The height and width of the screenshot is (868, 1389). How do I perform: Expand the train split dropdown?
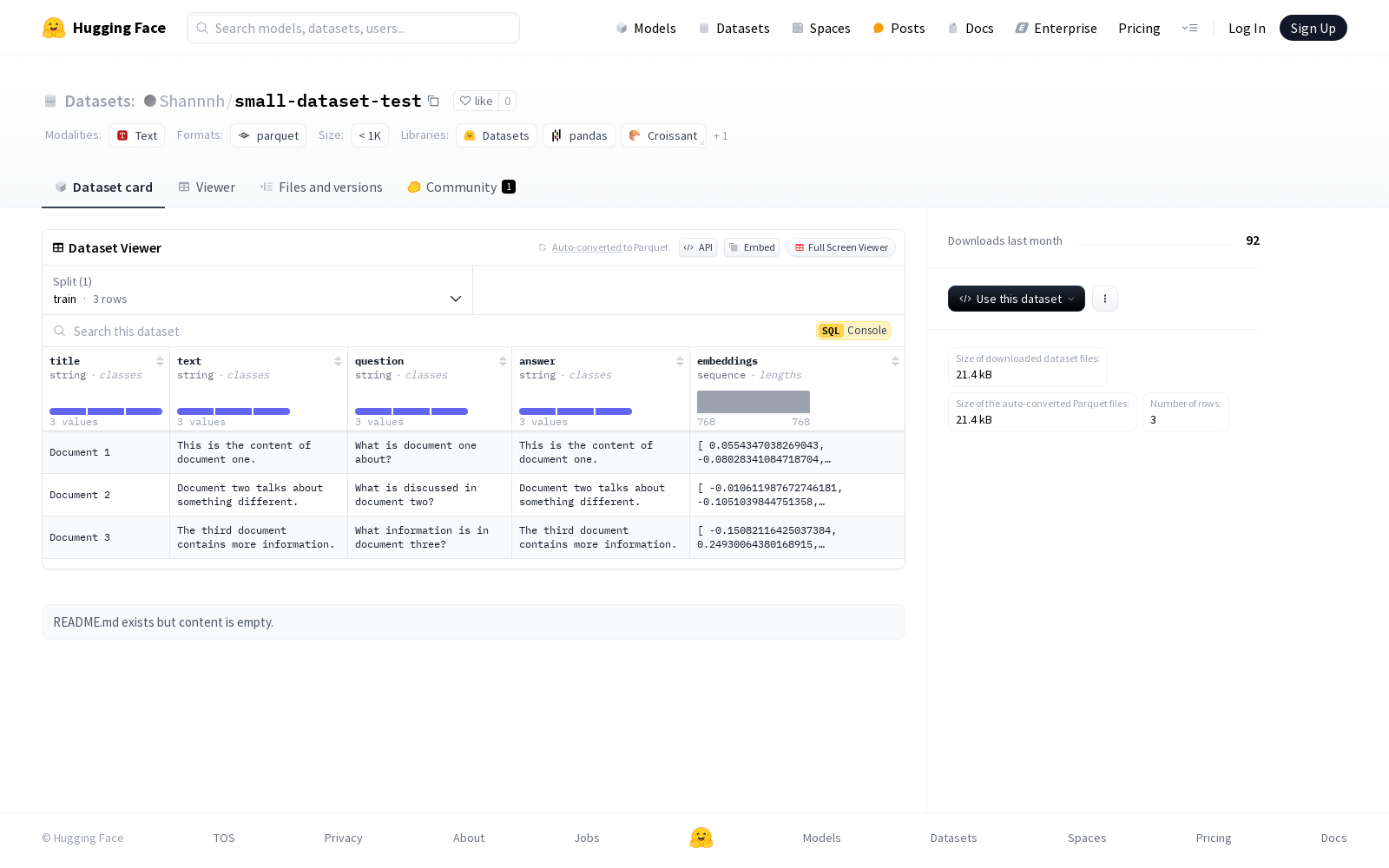257,290
